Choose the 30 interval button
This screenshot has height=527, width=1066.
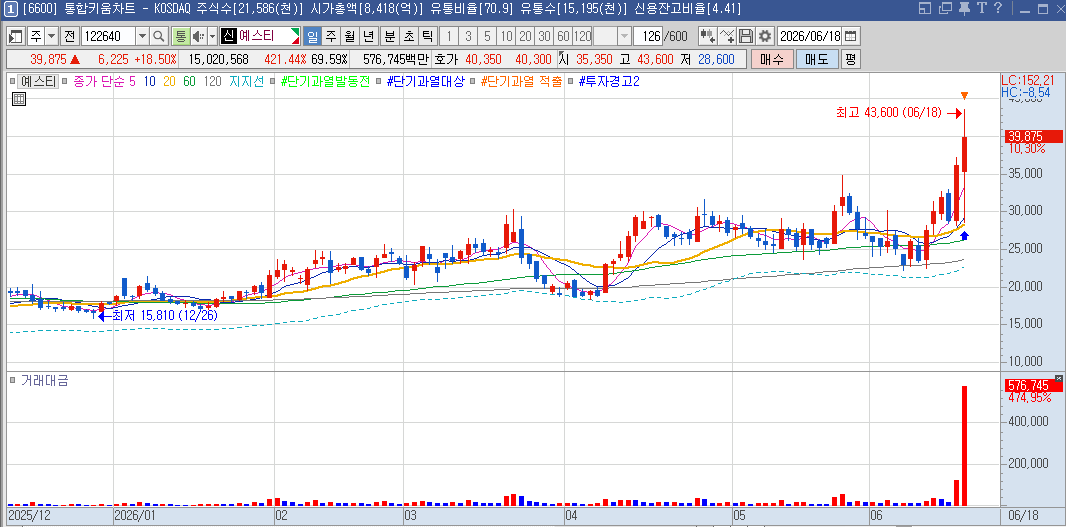point(545,36)
